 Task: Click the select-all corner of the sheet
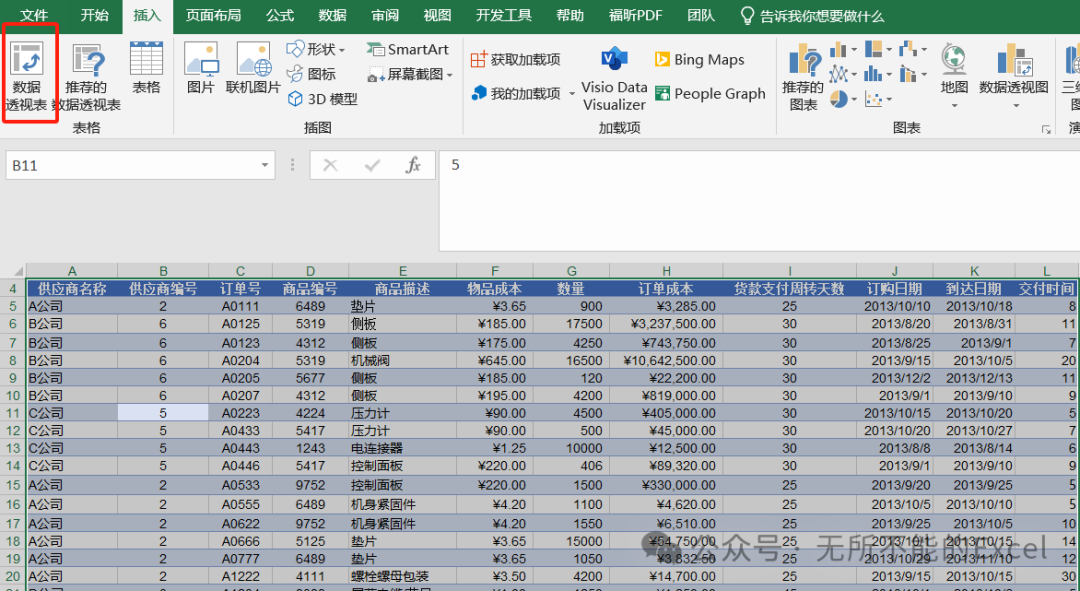click(13, 271)
